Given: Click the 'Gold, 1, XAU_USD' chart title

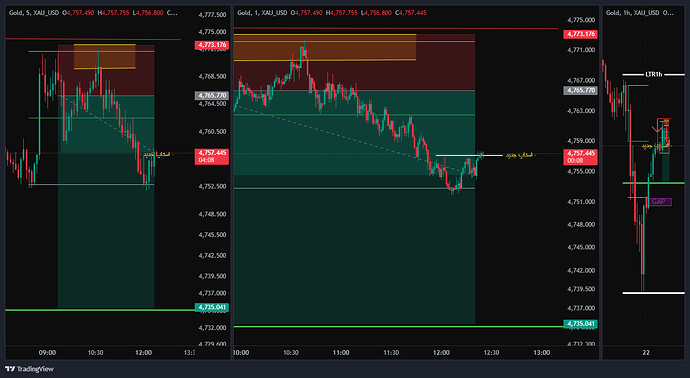Looking at the screenshot, I should 262,13.
